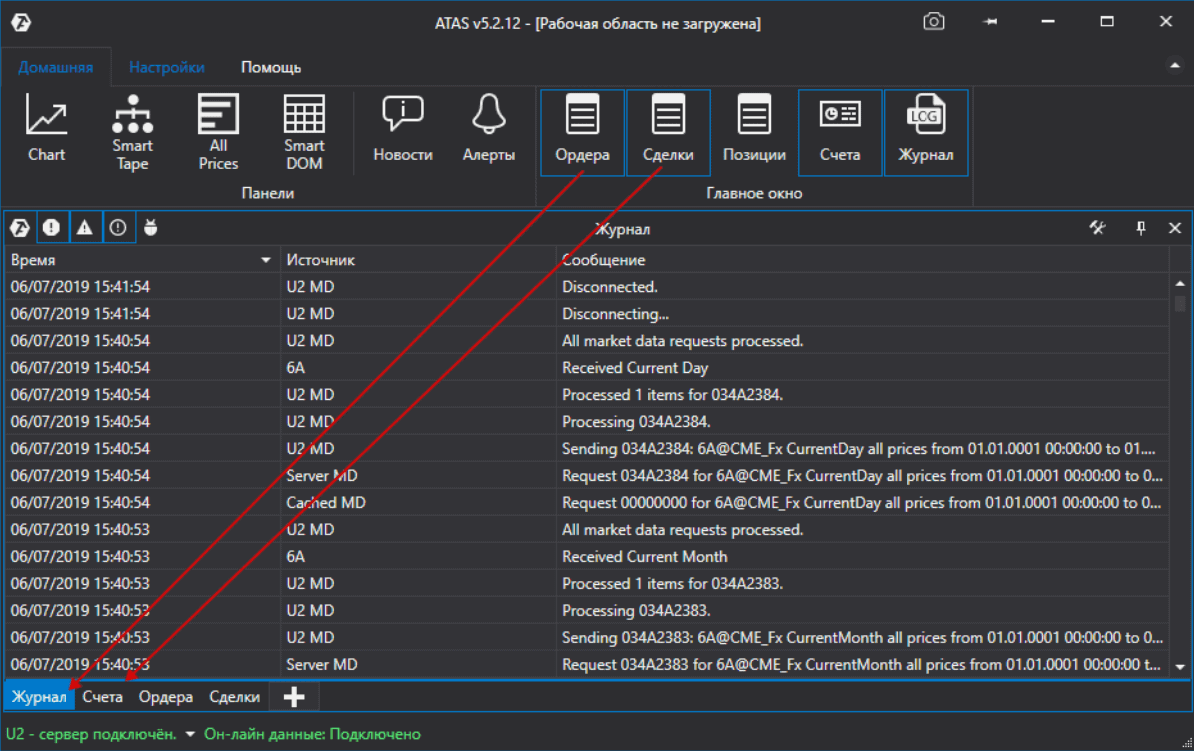Open journal panel settings with the wrench icon

click(1097, 228)
